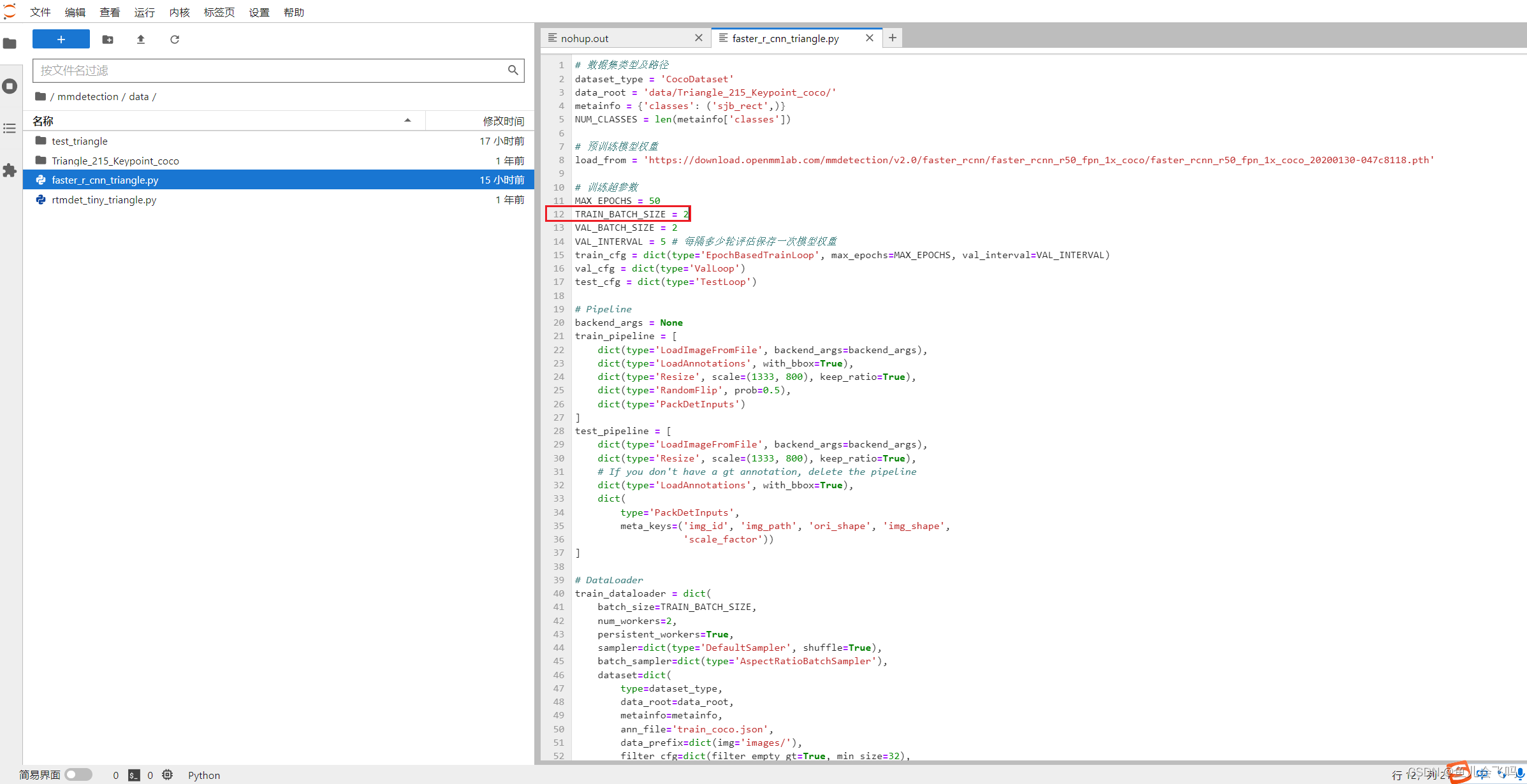
Task: Open rtmdet_tiny_triangle.py file
Action: tap(104, 200)
